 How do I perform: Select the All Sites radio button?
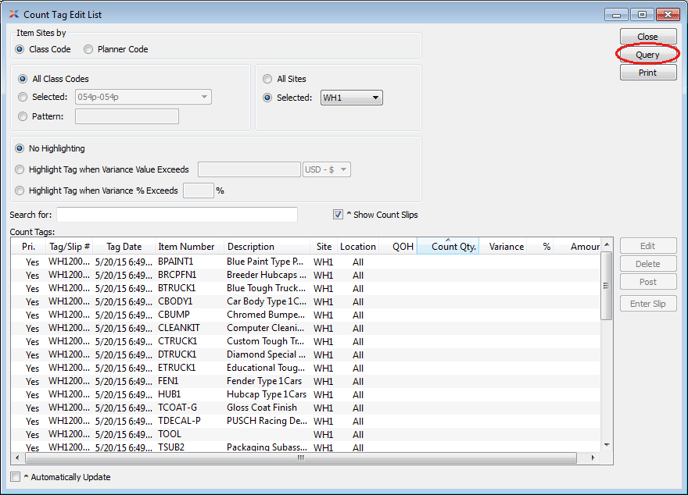[x=267, y=79]
